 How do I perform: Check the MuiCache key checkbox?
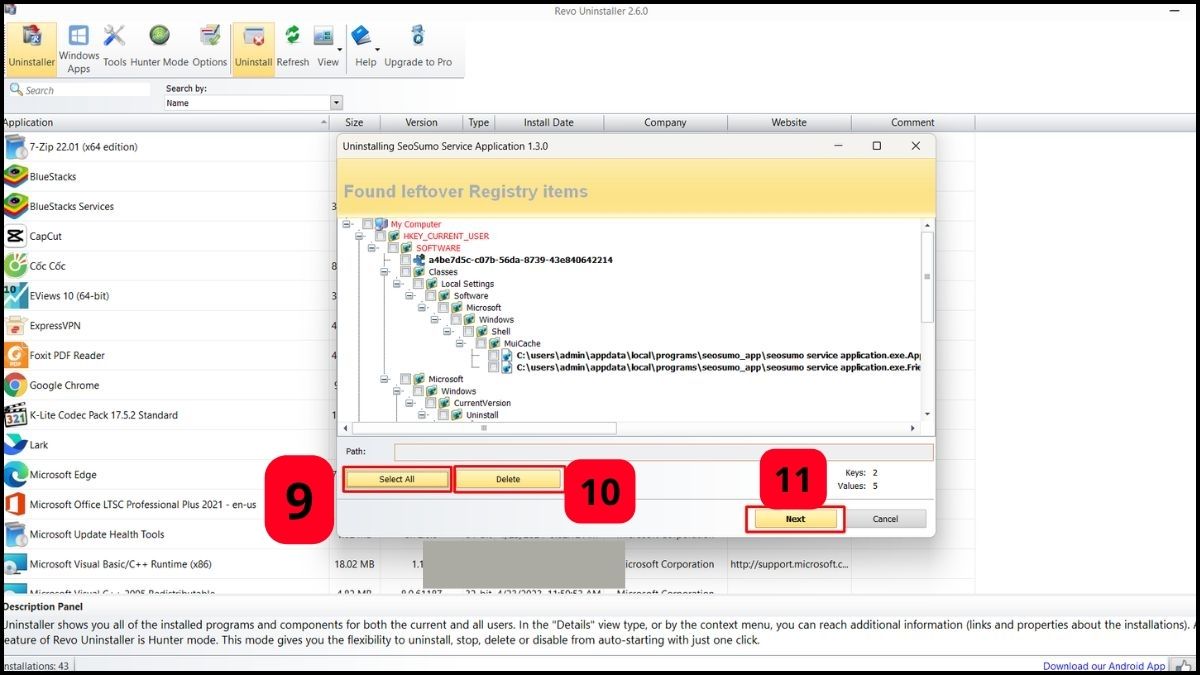coord(480,344)
